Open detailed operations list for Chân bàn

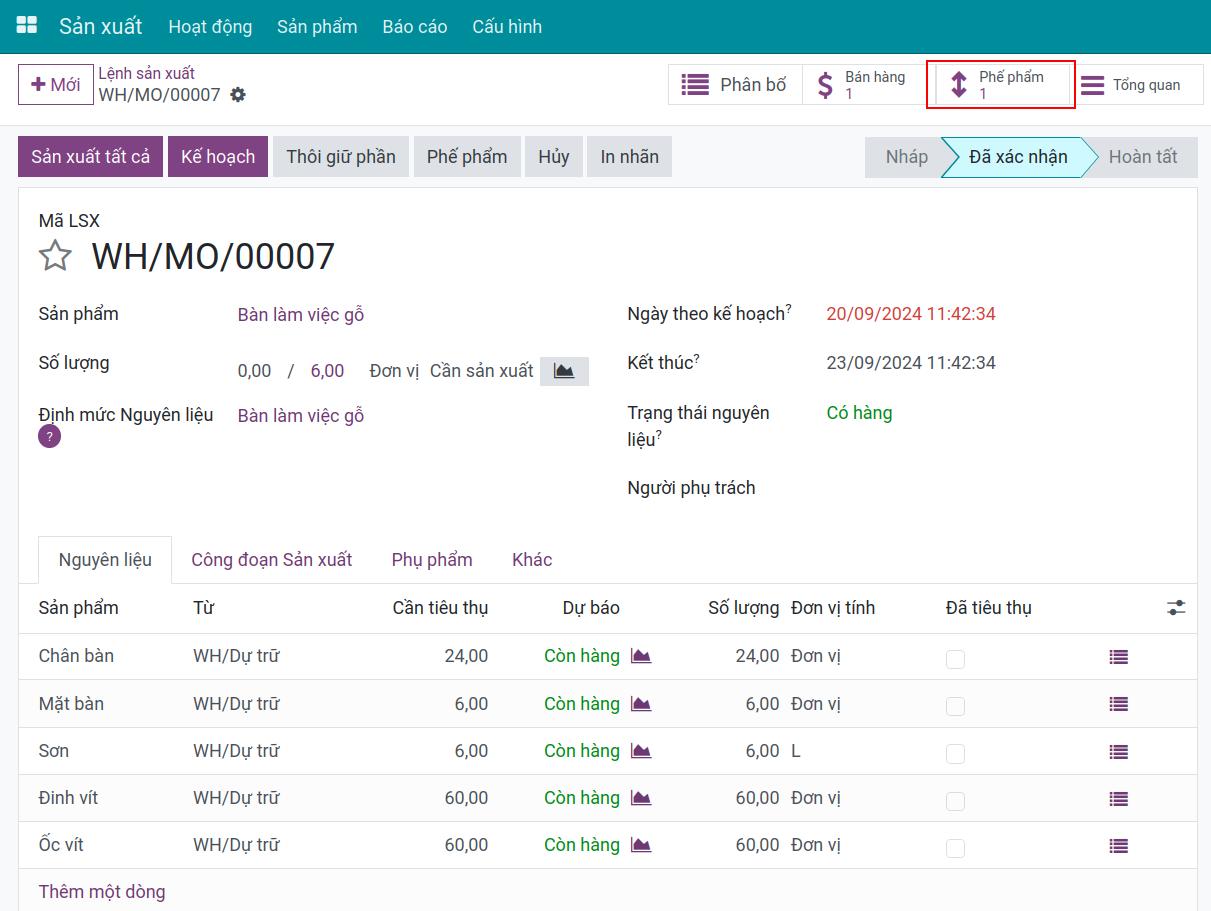(x=1118, y=657)
